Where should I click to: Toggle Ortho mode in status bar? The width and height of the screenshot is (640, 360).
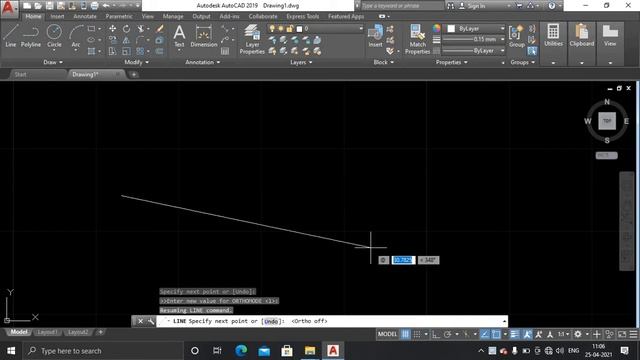click(x=436, y=334)
